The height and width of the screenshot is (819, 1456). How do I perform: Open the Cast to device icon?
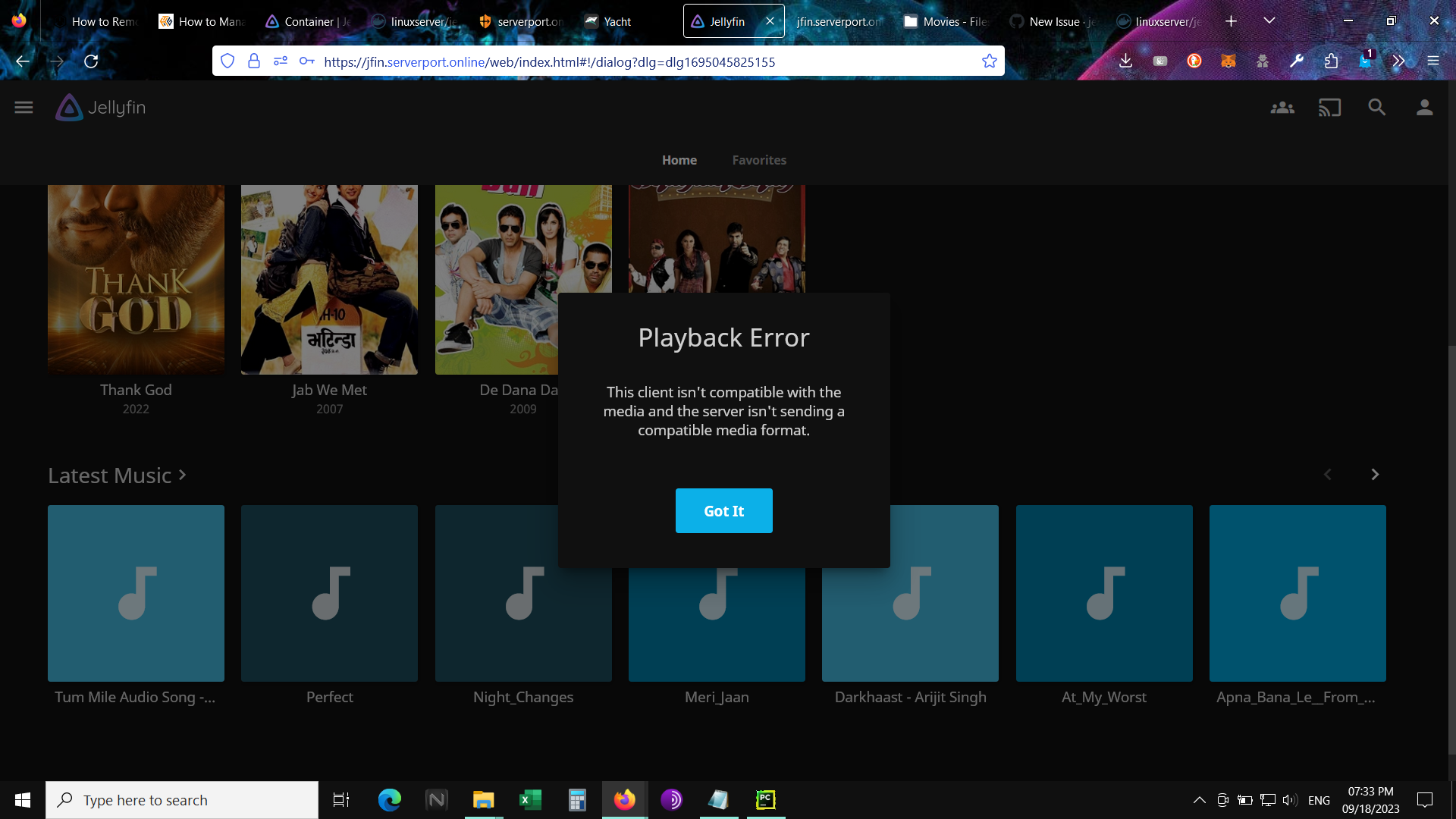pos(1329,107)
